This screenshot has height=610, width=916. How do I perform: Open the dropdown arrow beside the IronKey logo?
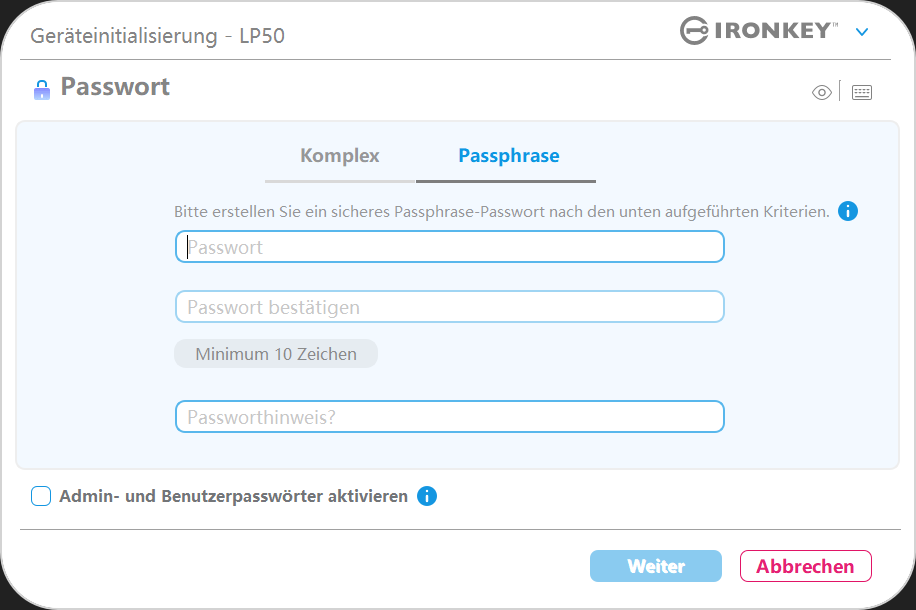[862, 32]
